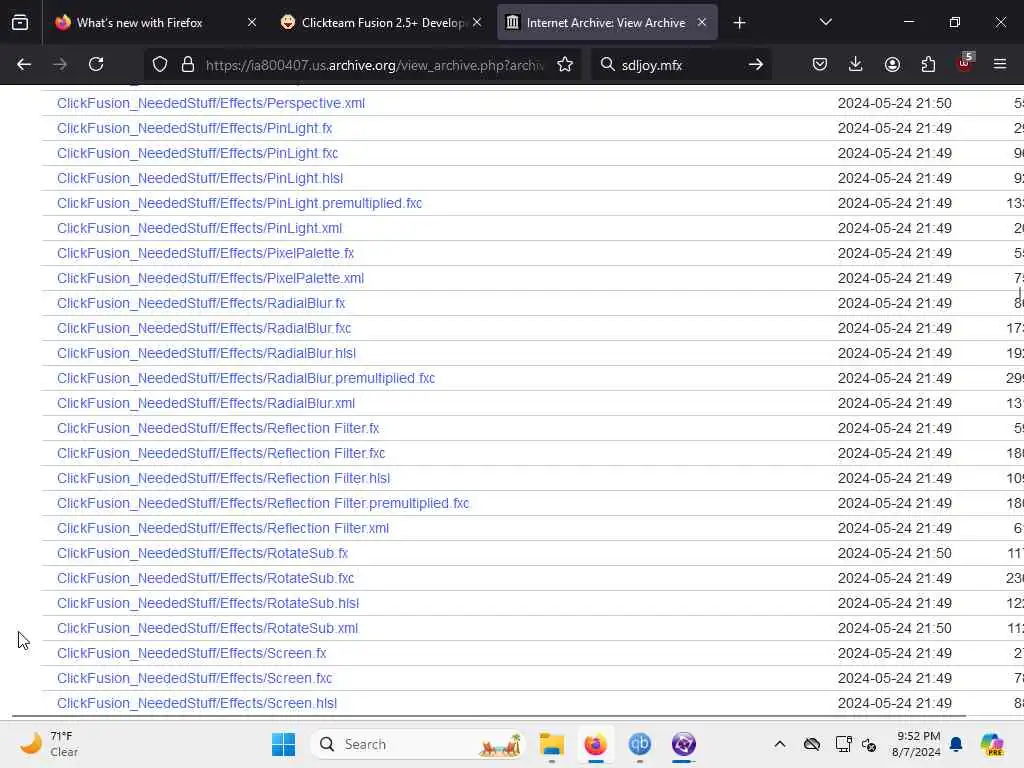Open Effects/PinLight.hlsl link
Screen dimensions: 1024x768
click(199, 178)
